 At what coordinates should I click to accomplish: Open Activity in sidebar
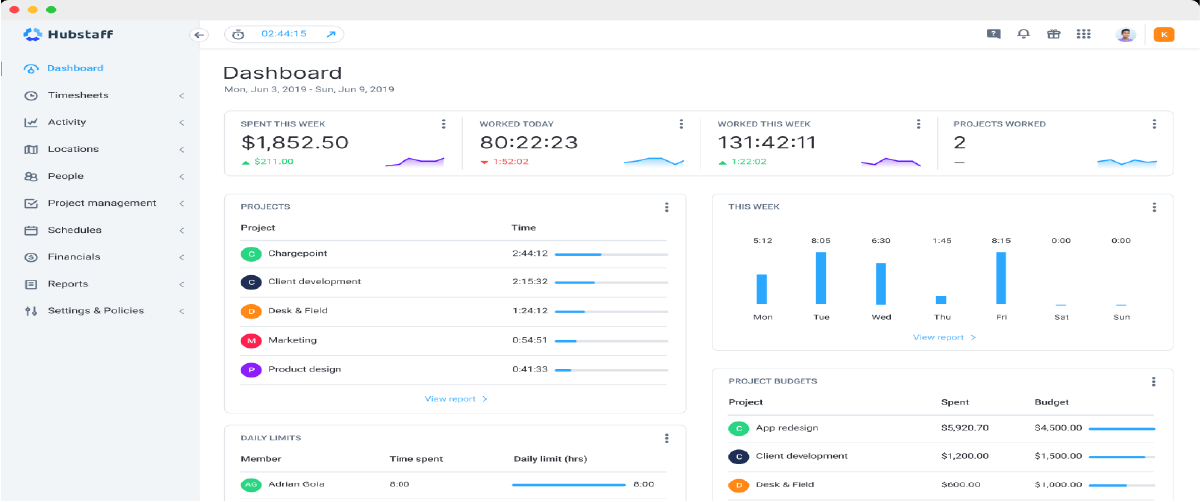(x=67, y=122)
